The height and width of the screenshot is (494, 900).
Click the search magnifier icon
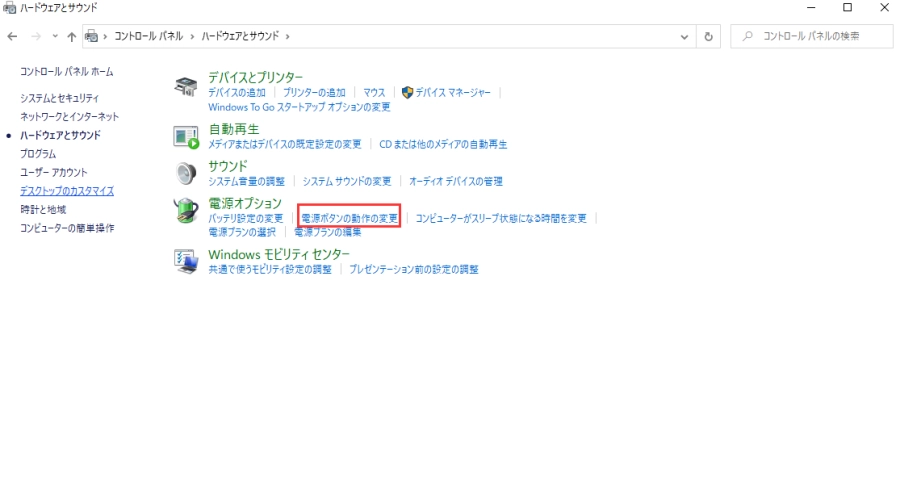(747, 36)
